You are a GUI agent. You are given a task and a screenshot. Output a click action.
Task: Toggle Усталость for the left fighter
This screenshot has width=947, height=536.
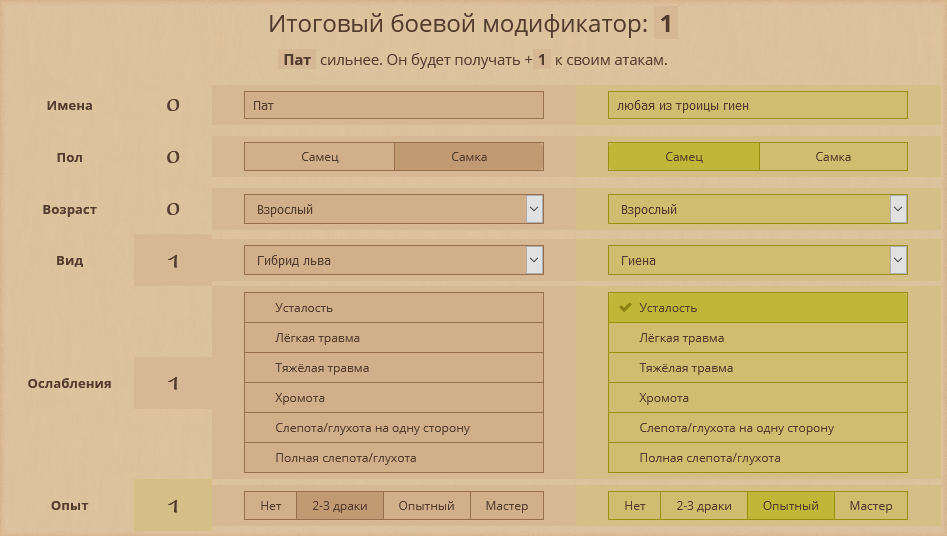pyautogui.click(x=394, y=308)
